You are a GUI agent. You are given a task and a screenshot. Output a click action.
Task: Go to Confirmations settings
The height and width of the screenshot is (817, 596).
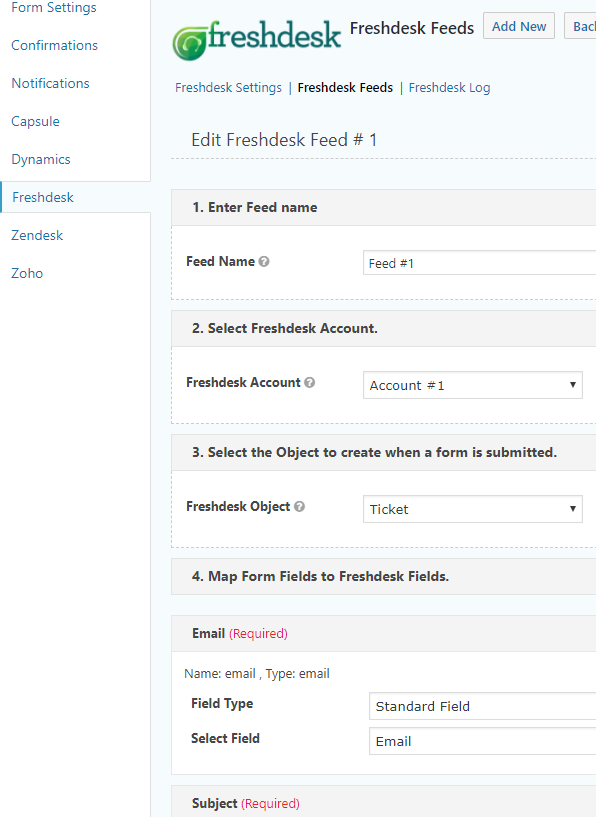coord(54,45)
